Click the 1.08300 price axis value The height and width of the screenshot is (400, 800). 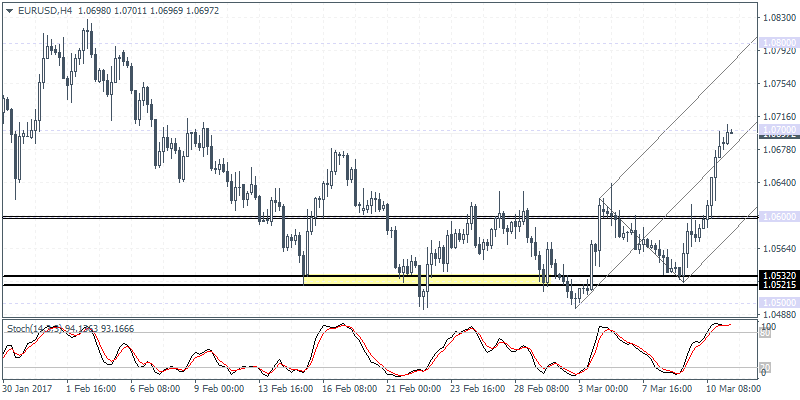coord(778,17)
